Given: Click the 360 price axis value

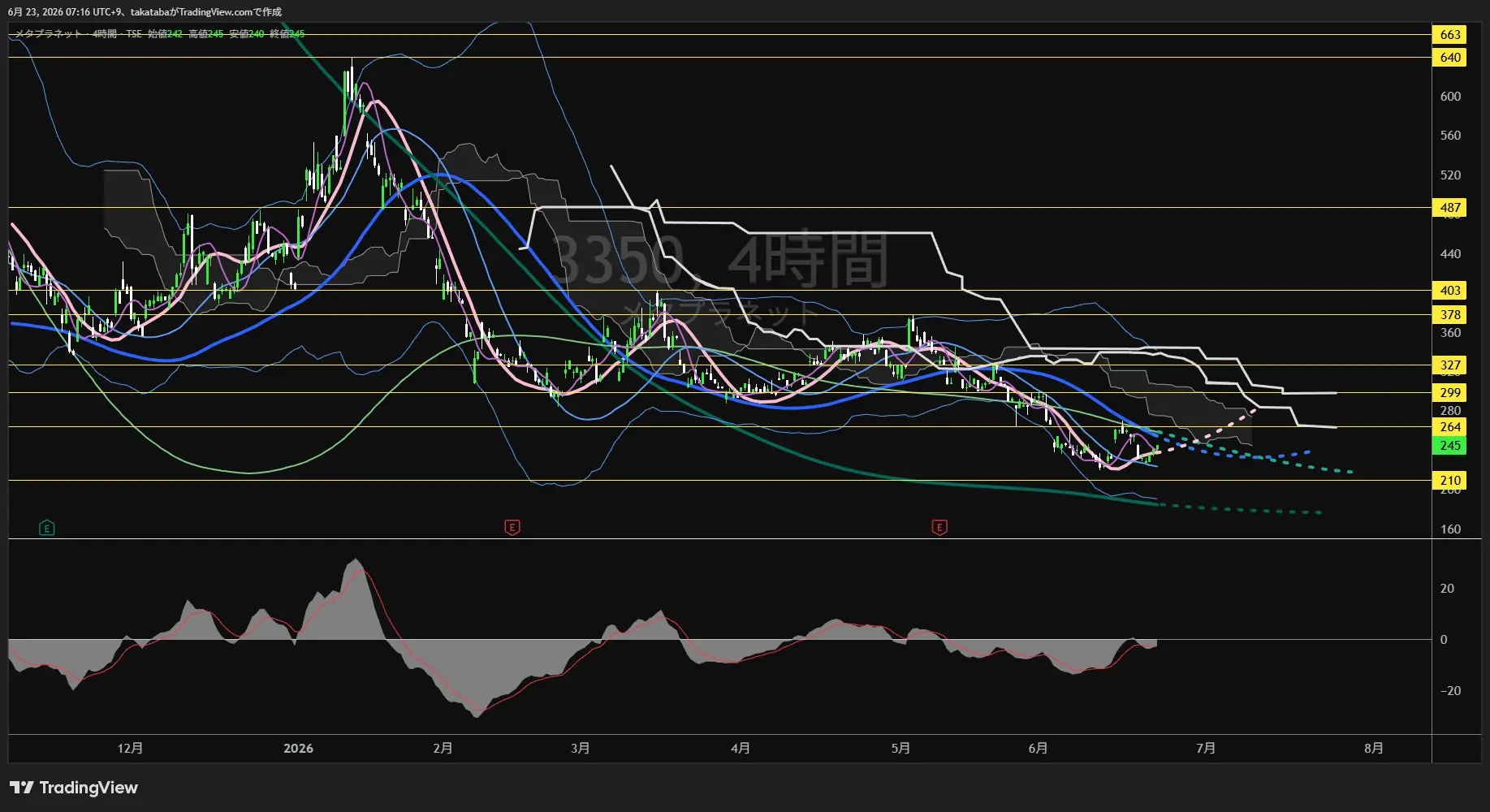Looking at the screenshot, I should pos(1450,332).
